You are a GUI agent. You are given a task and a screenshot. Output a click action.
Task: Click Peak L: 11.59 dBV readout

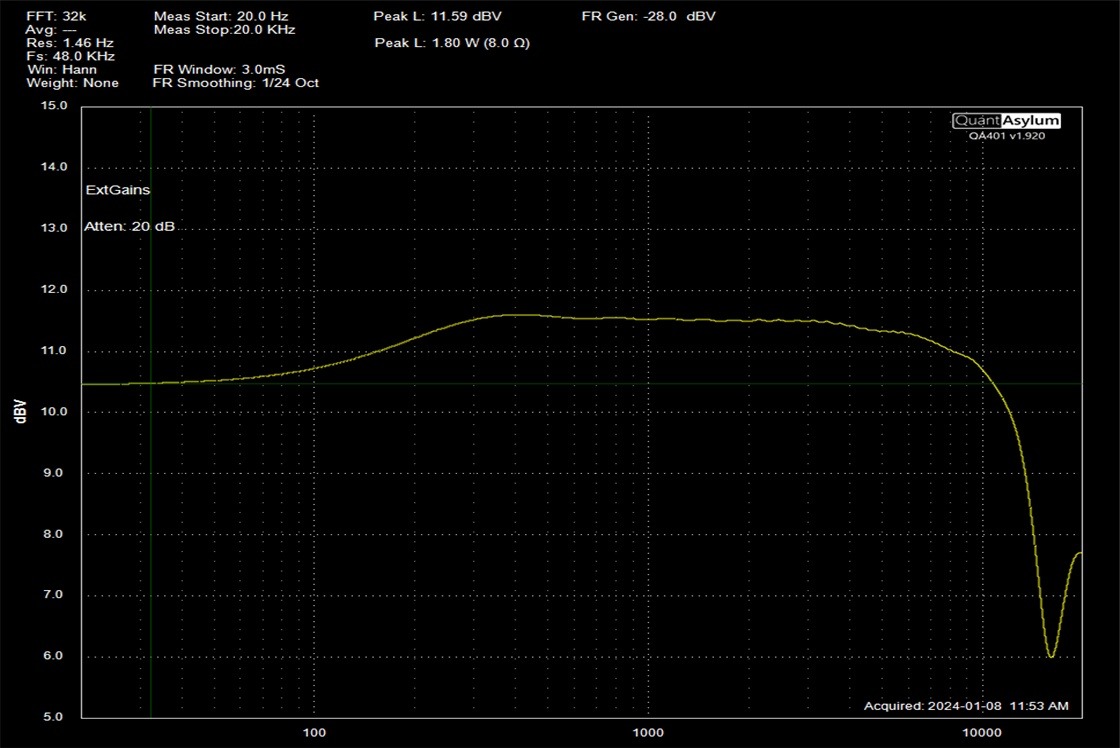[437, 16]
